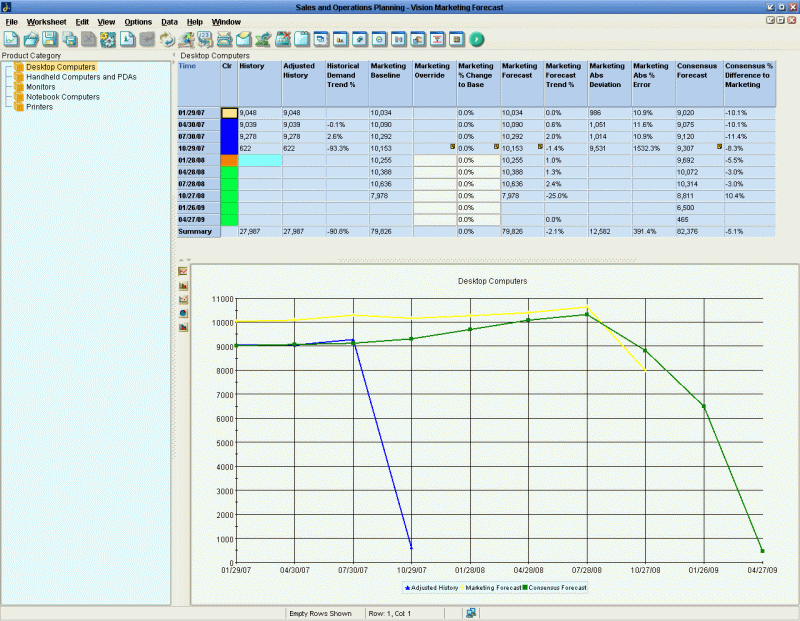Click the running man icon
This screenshot has height=621, width=800.
(x=186, y=39)
